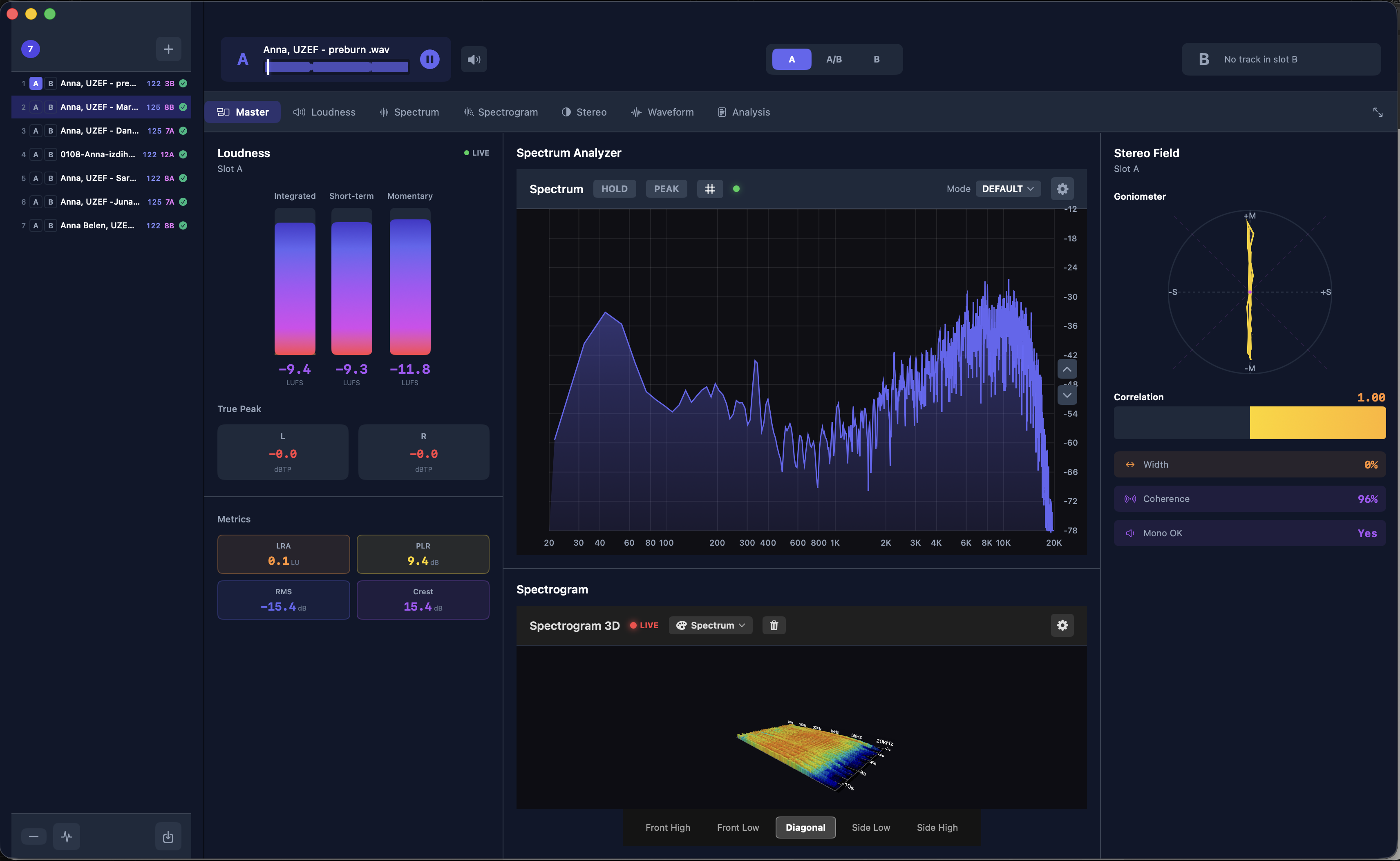This screenshot has width=1400, height=861.
Task: Toggle the grid overlay in the Spectrum panel
Action: coord(710,188)
